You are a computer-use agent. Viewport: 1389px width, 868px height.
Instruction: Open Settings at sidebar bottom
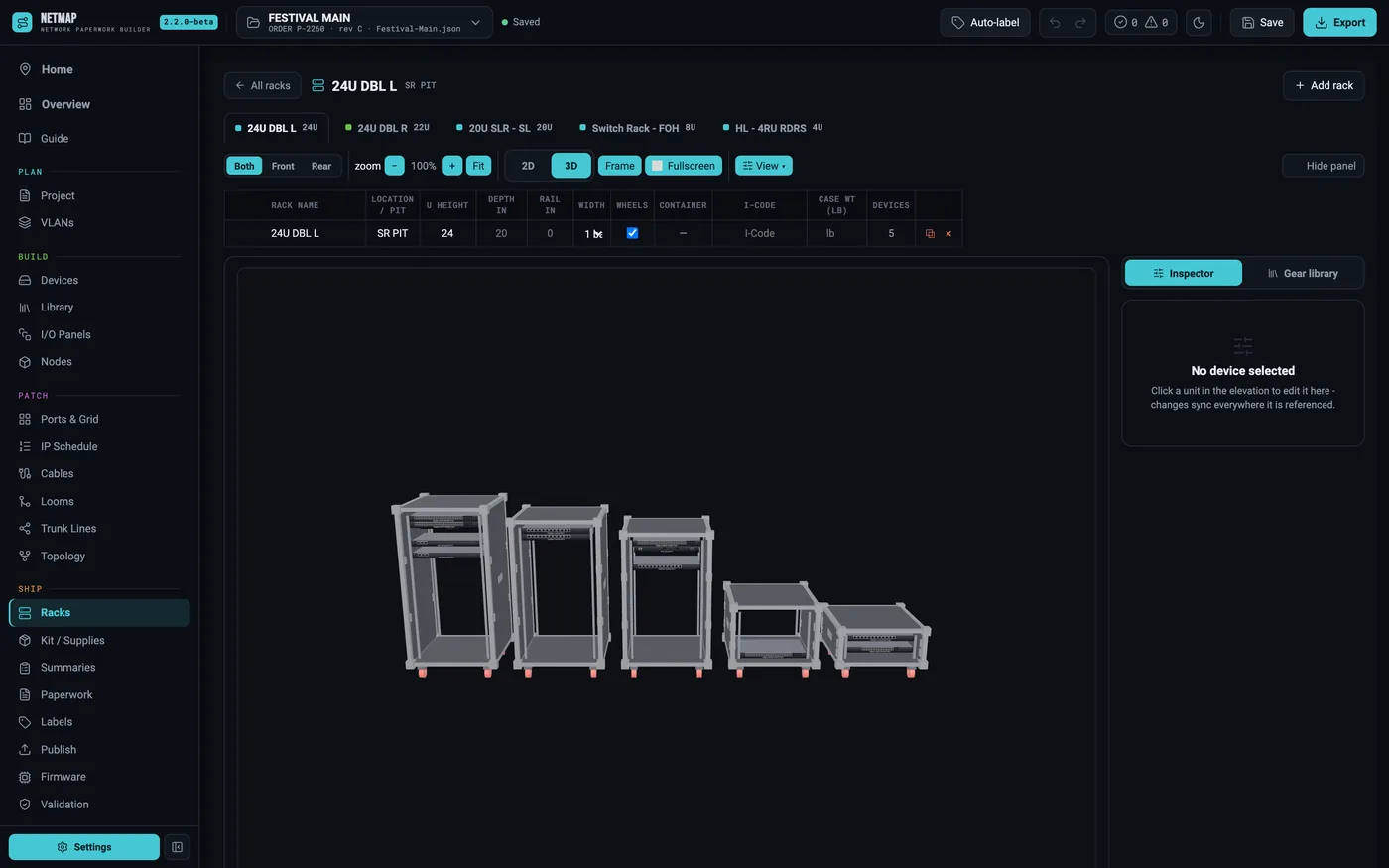[x=84, y=847]
